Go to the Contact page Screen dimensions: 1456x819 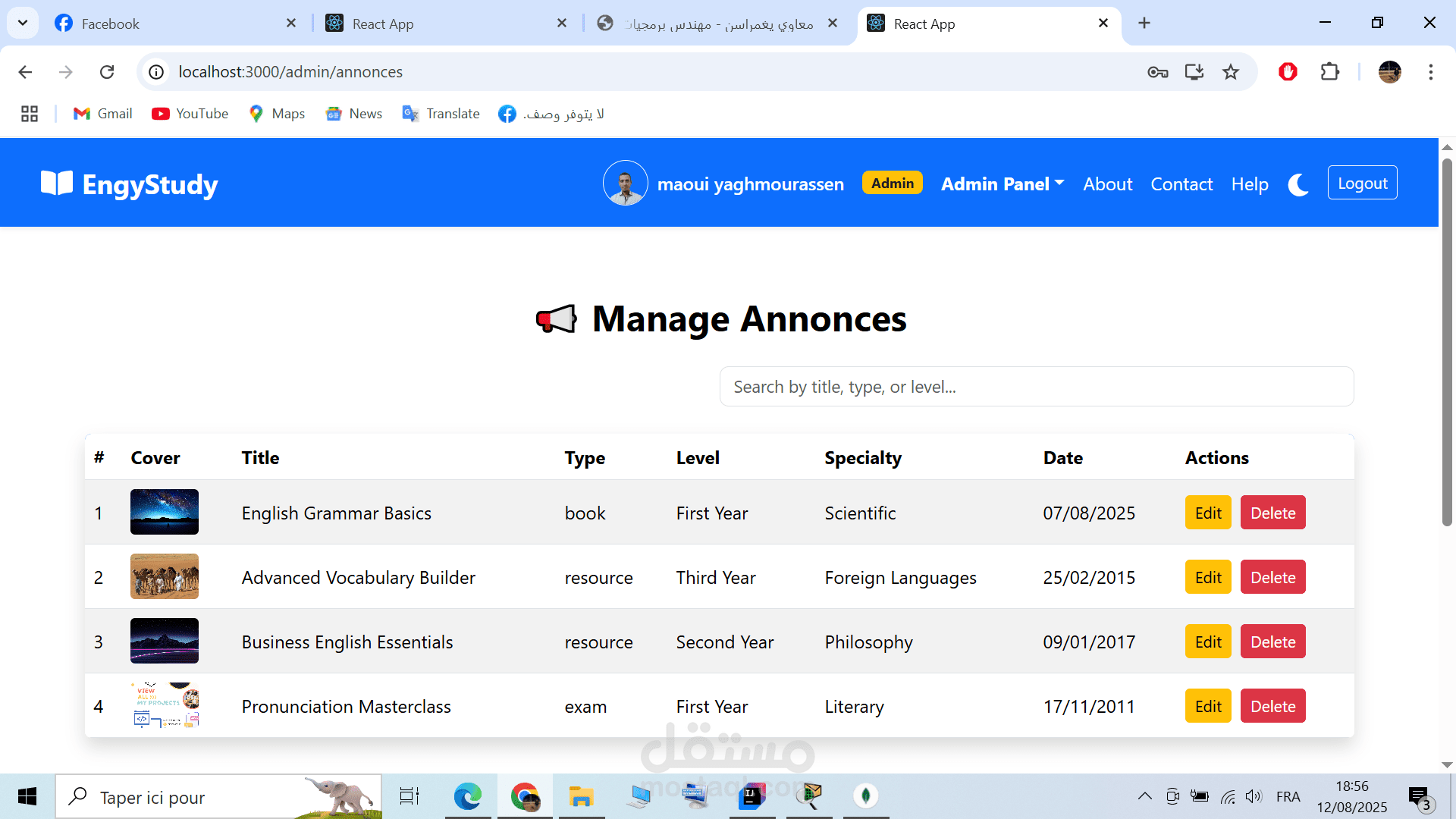(x=1181, y=184)
